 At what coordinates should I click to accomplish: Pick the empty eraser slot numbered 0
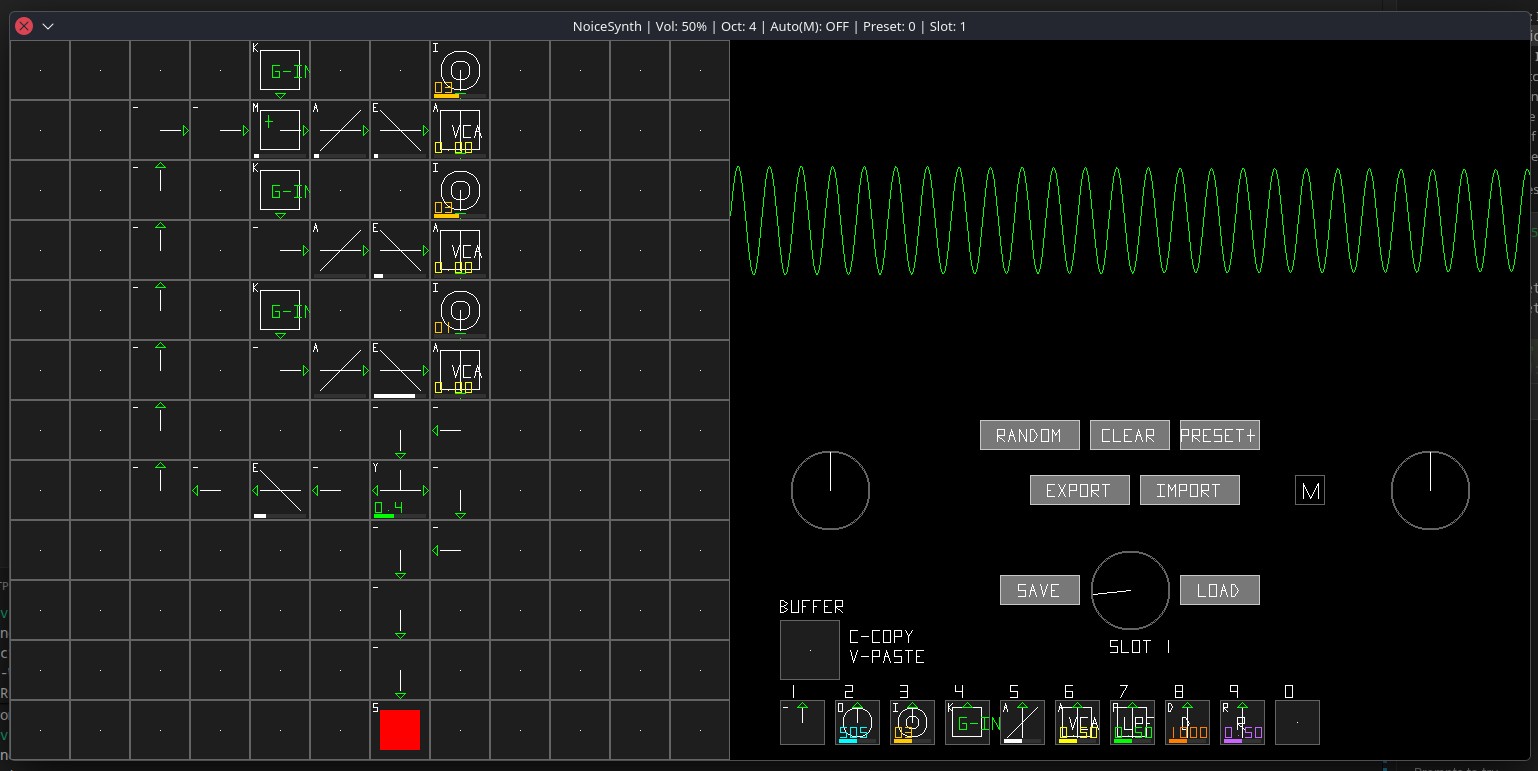point(1297,722)
